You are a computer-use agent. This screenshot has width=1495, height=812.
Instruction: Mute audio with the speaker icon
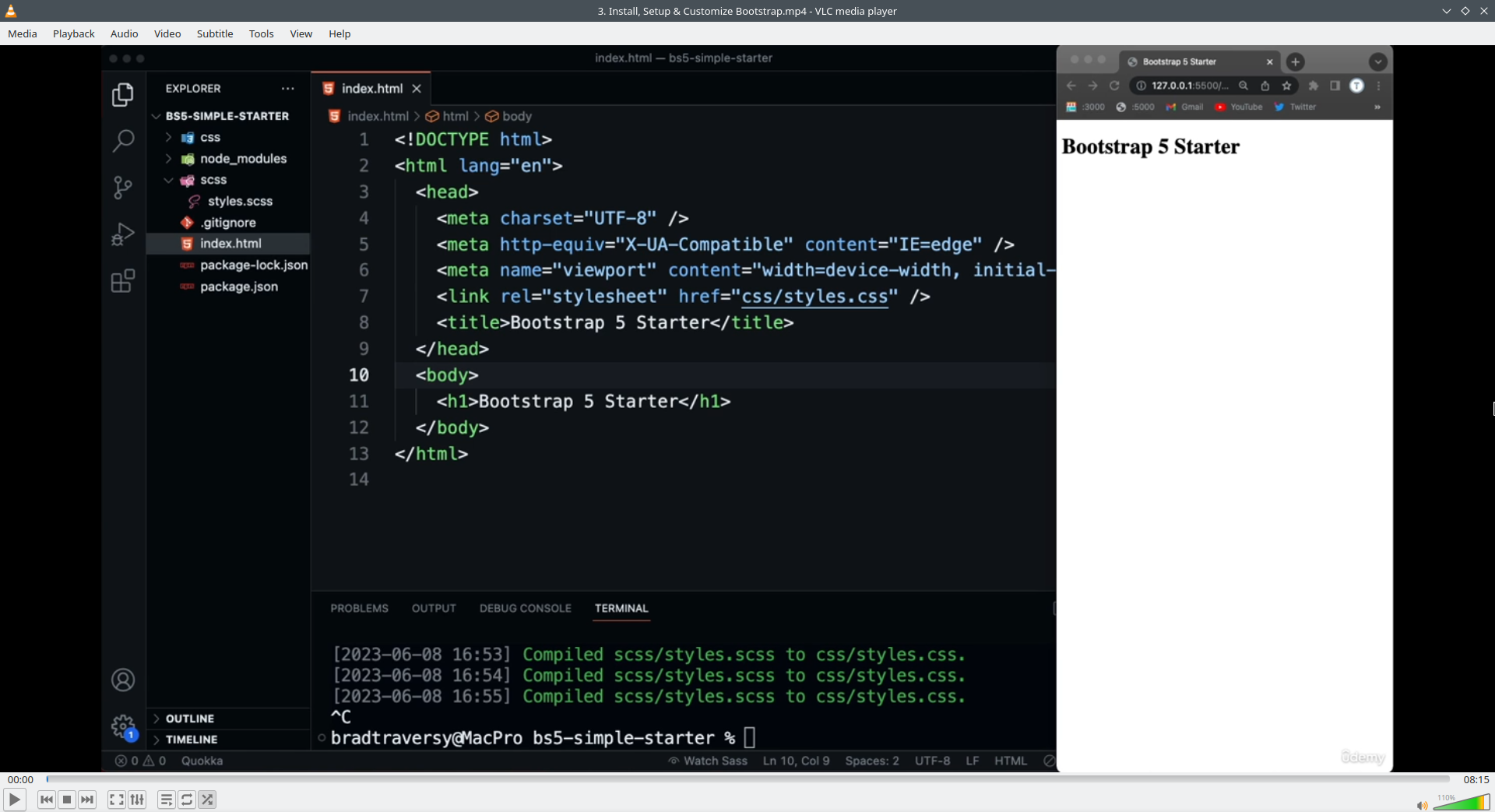tap(1422, 805)
